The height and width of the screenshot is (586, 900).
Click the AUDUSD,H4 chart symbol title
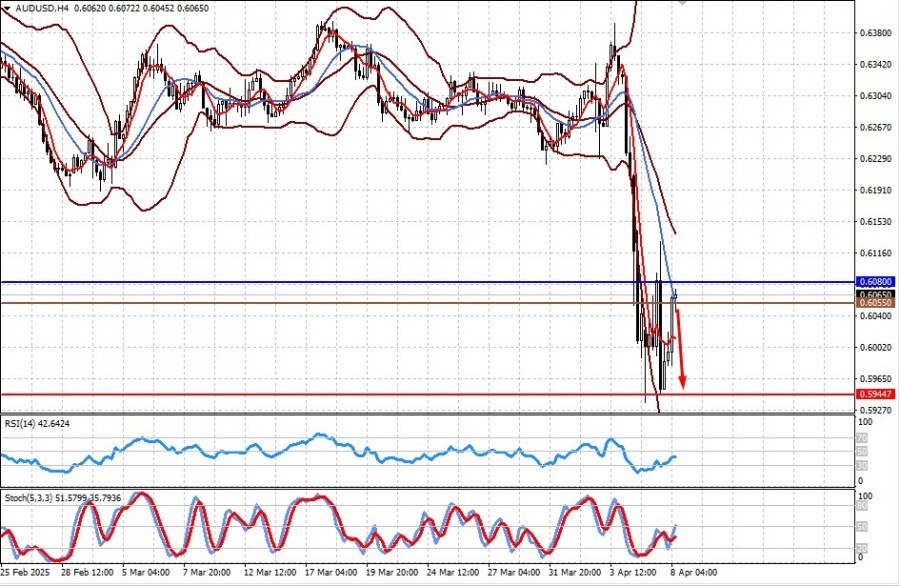(x=40, y=9)
